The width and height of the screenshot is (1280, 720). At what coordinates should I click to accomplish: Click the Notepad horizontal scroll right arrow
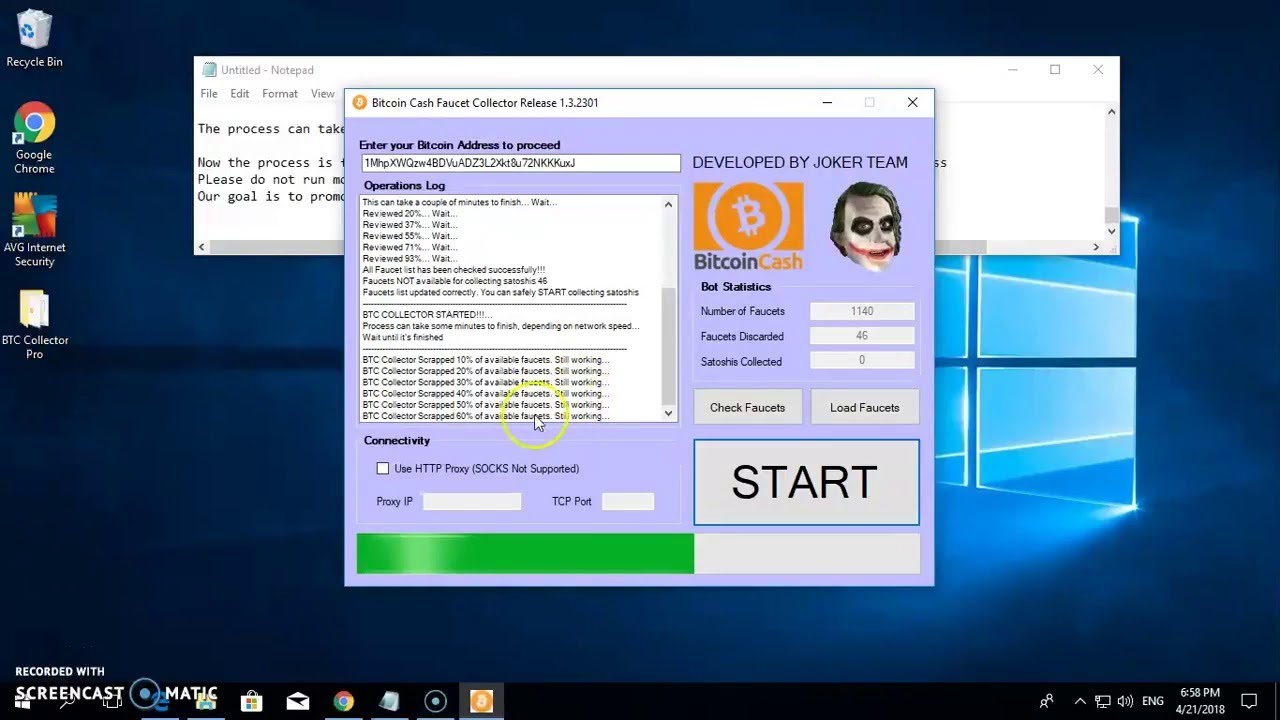(x=1096, y=247)
